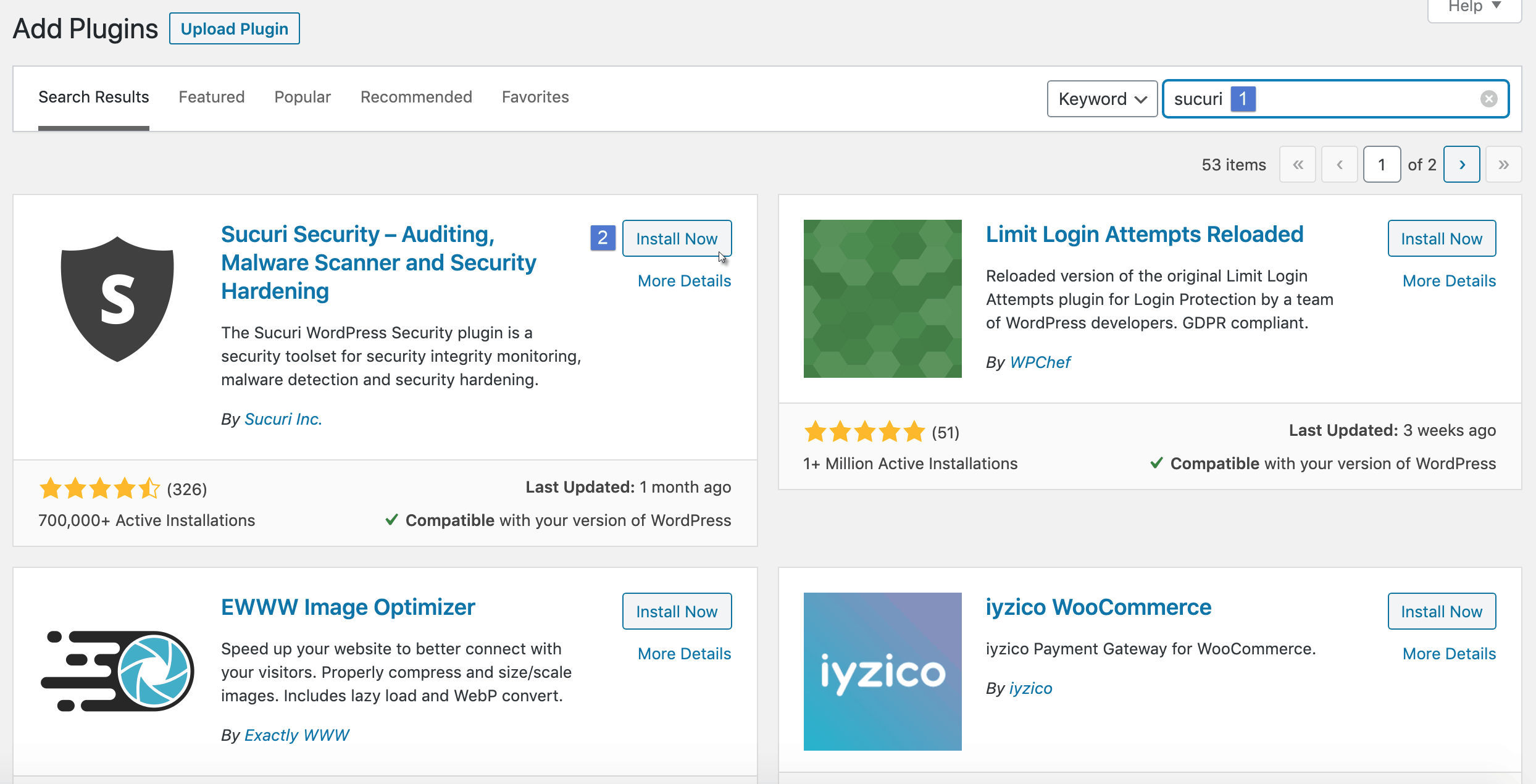Click Limit Login's Compatible checkmark text
1536x784 pixels.
pos(1322,464)
